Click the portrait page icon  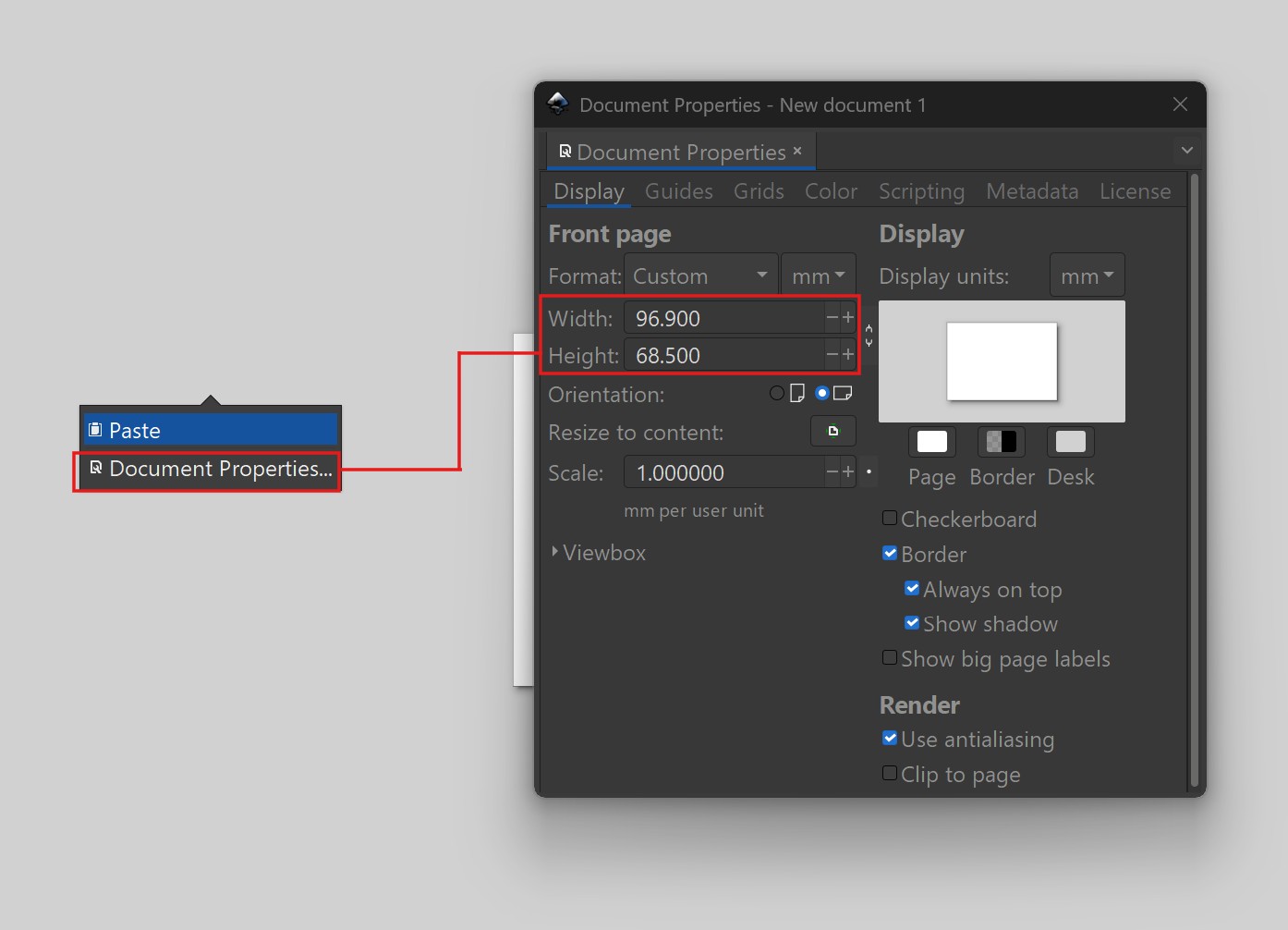pyautogui.click(x=797, y=393)
